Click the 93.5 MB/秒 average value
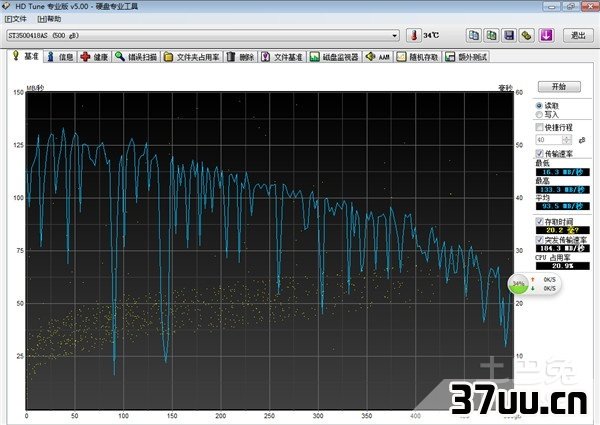 pos(562,206)
